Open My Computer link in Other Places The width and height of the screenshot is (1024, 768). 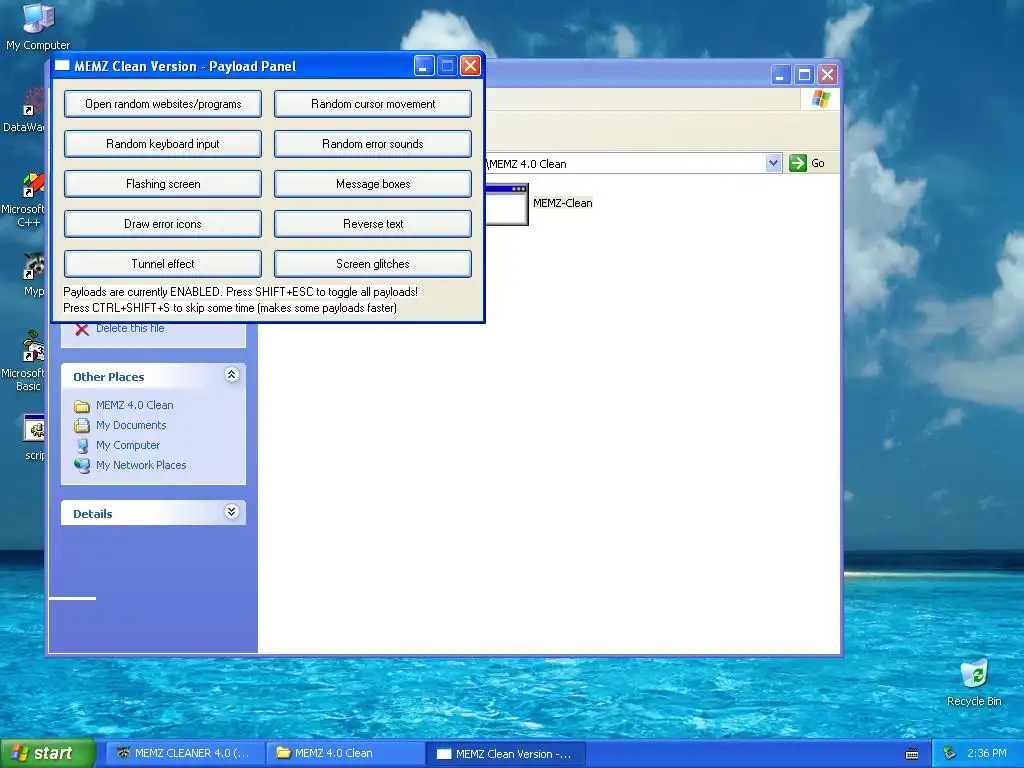[x=127, y=445]
